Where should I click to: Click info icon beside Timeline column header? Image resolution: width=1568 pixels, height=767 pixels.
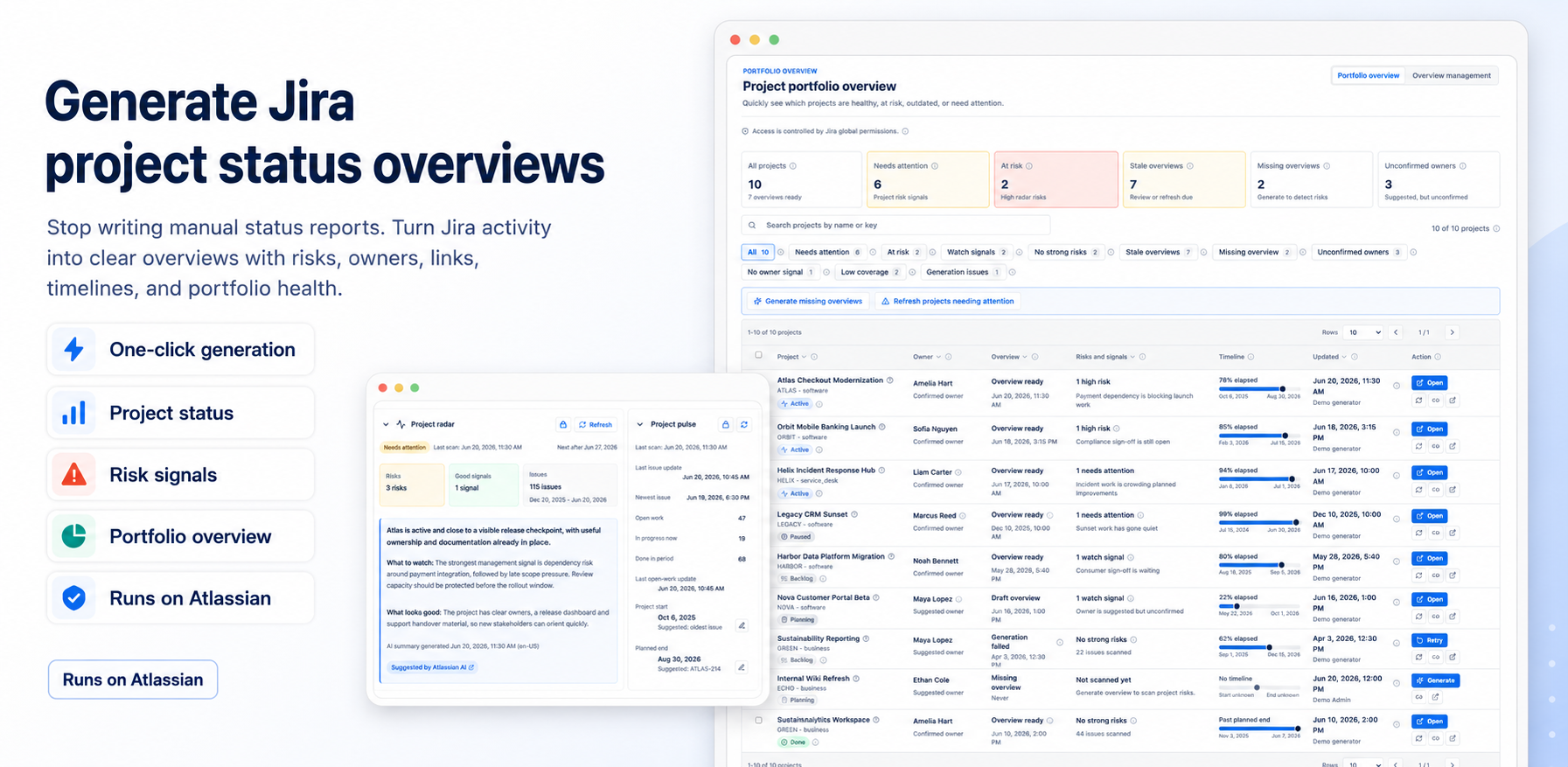click(1251, 357)
